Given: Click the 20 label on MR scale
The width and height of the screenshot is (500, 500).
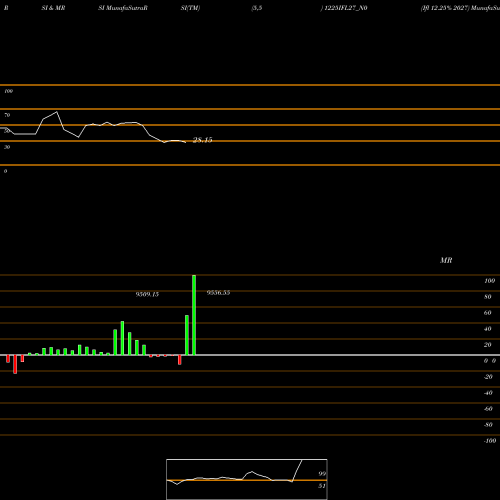Looking at the screenshot, I should (x=488, y=345).
